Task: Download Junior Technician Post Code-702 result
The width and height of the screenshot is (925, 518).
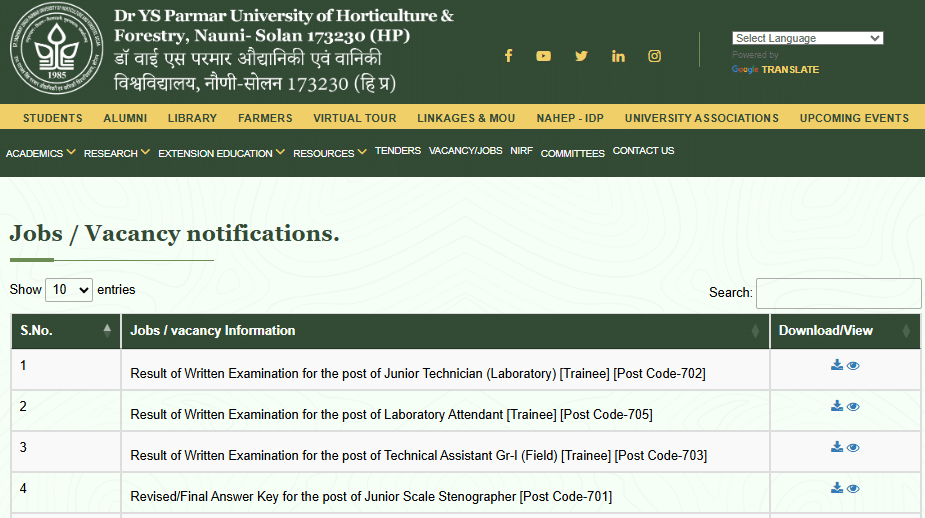Action: click(x=837, y=365)
